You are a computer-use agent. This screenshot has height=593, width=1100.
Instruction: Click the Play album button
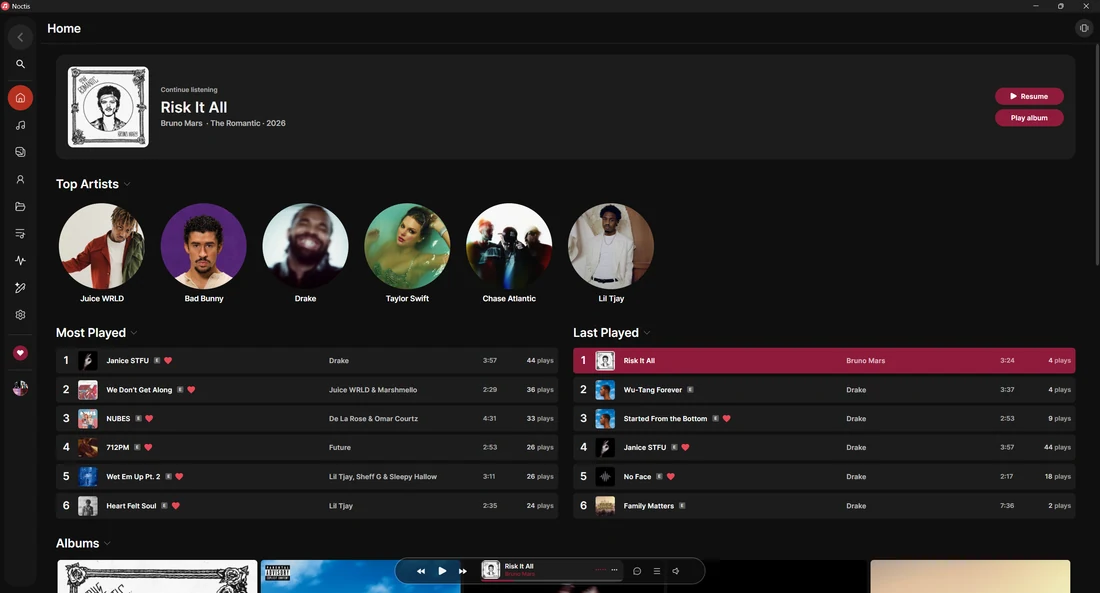[x=1029, y=118]
